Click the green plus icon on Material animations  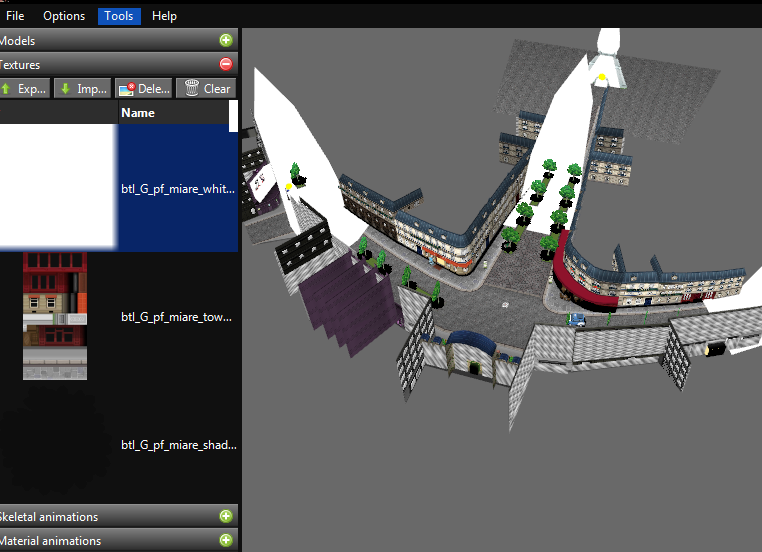point(226,540)
